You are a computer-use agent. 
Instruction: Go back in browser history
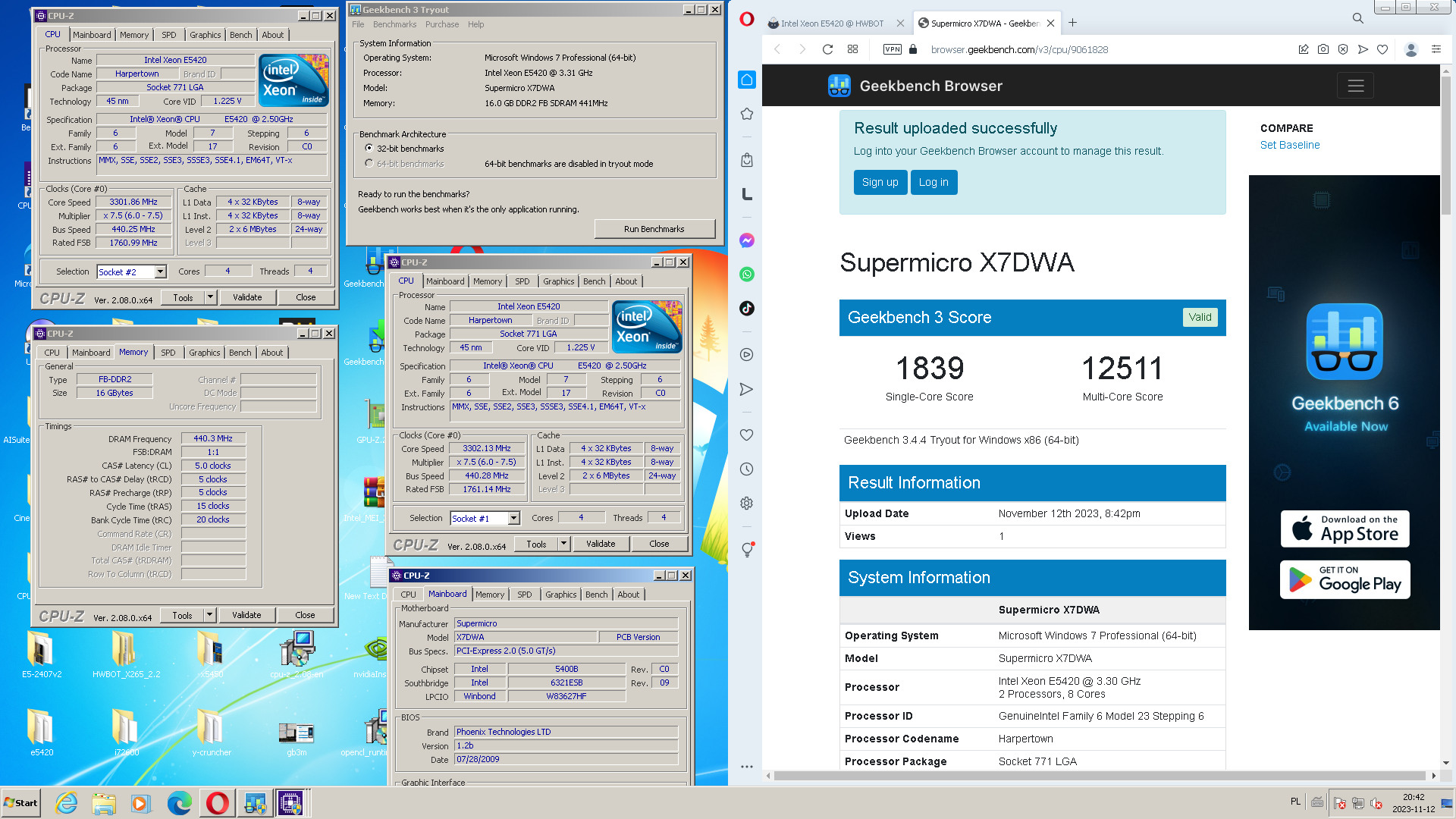click(777, 49)
